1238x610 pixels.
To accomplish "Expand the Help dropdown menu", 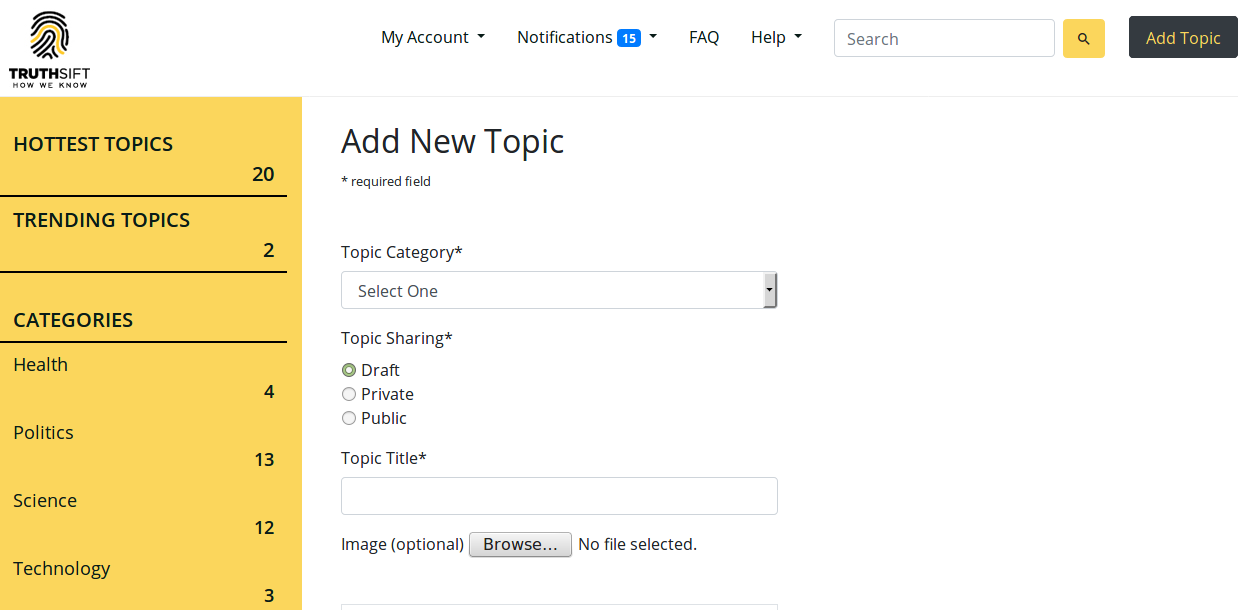I will click(x=776, y=38).
